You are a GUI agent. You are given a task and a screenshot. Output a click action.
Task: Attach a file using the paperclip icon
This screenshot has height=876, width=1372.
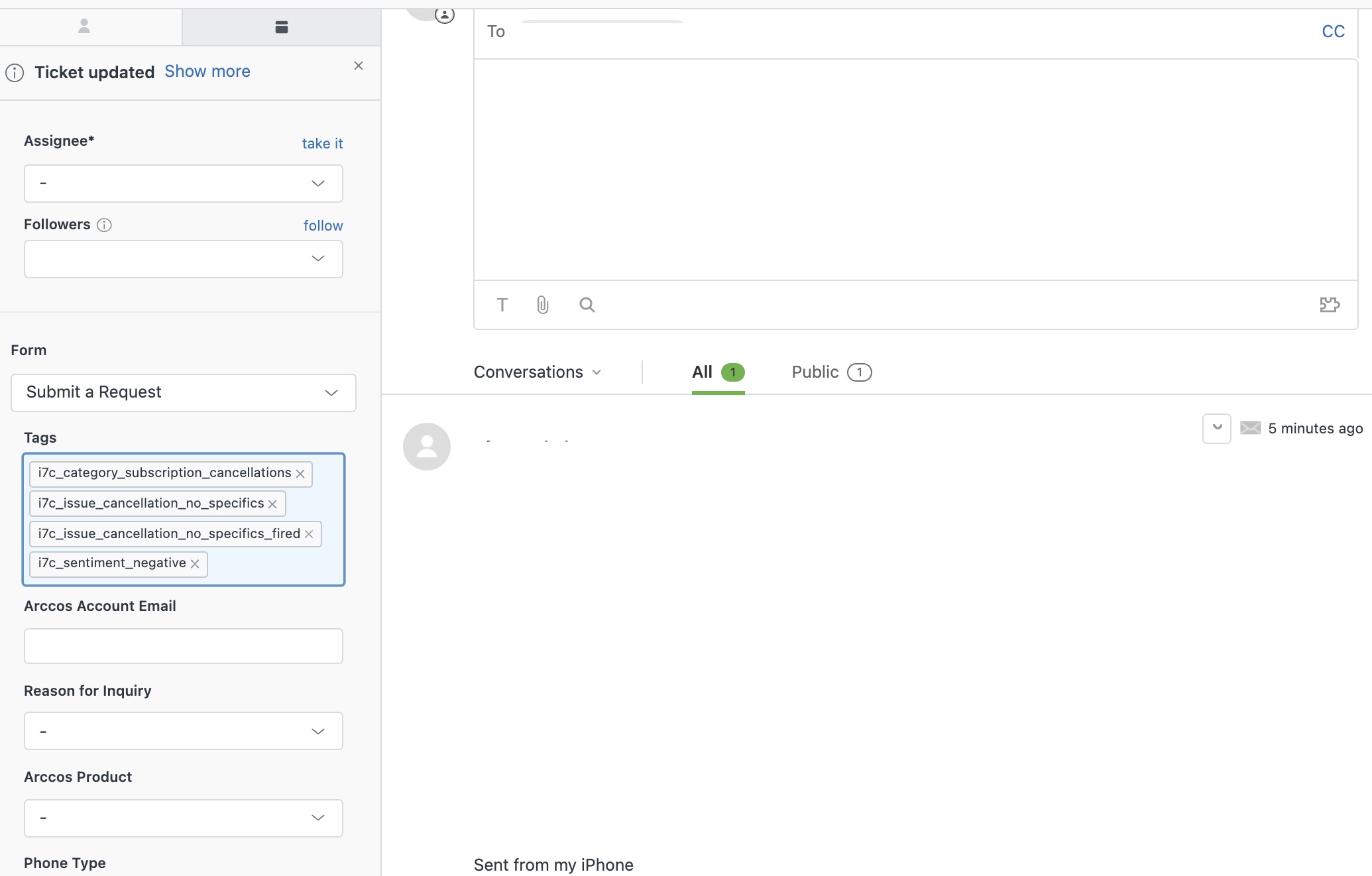pyautogui.click(x=543, y=305)
